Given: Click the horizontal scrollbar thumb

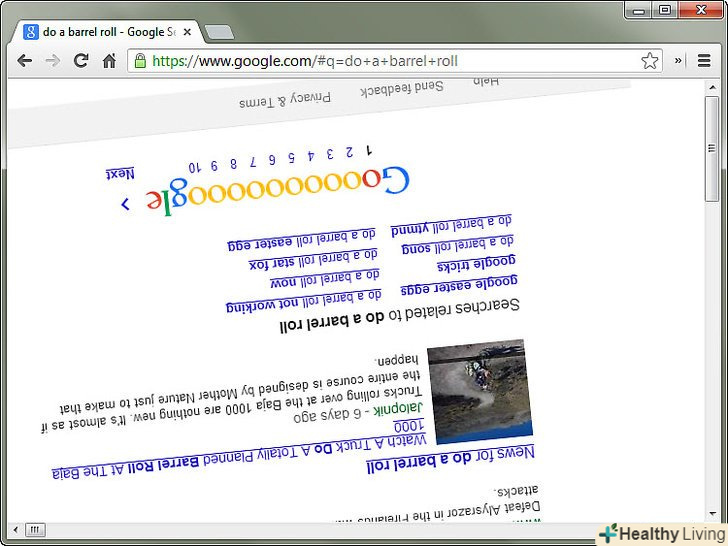Looking at the screenshot, I should 35,529.
